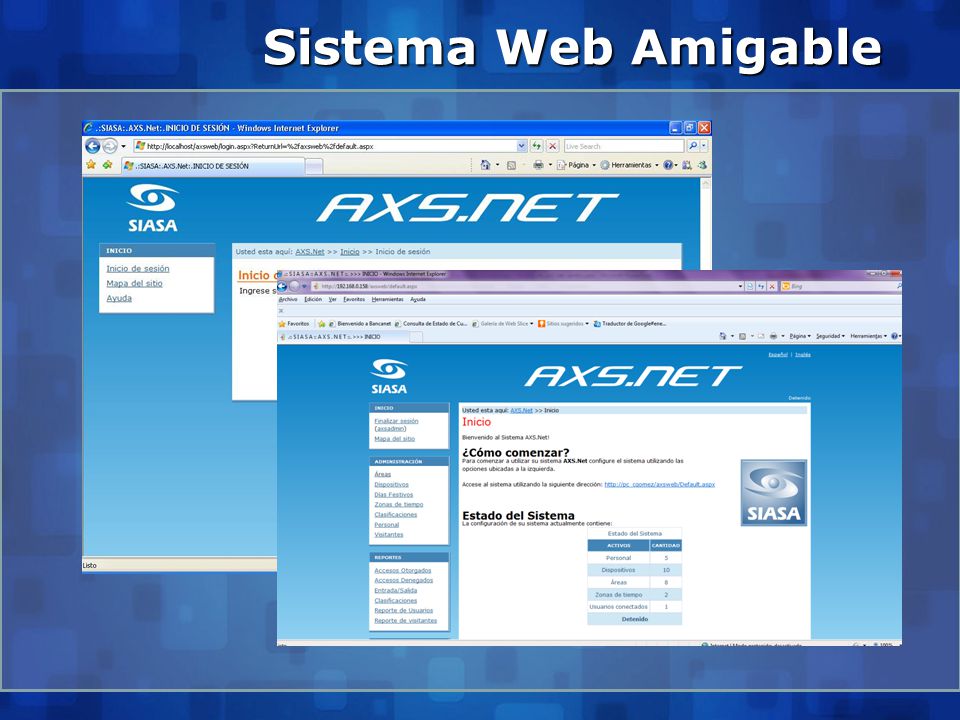Open 'Bienvenido a Bancanet' favorite
Screen dimensions: 960x720
360,324
